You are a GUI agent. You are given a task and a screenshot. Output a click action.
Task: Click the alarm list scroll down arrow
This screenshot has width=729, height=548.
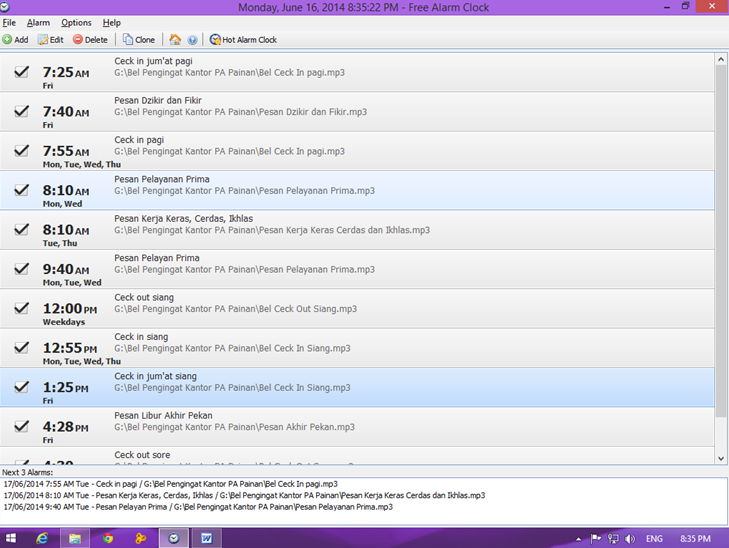(x=721, y=458)
